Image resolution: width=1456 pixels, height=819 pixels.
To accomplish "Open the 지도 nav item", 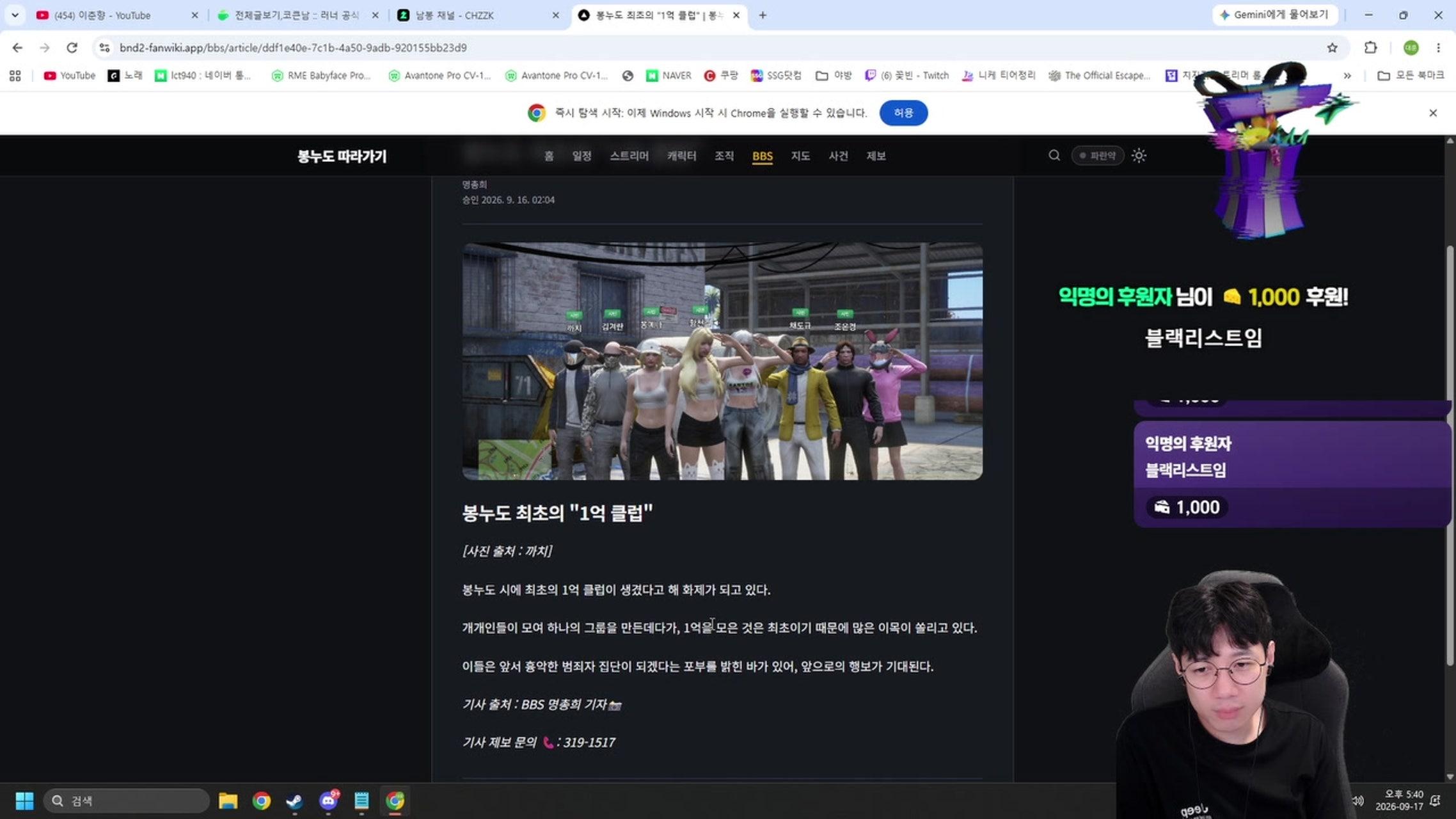I will click(800, 156).
